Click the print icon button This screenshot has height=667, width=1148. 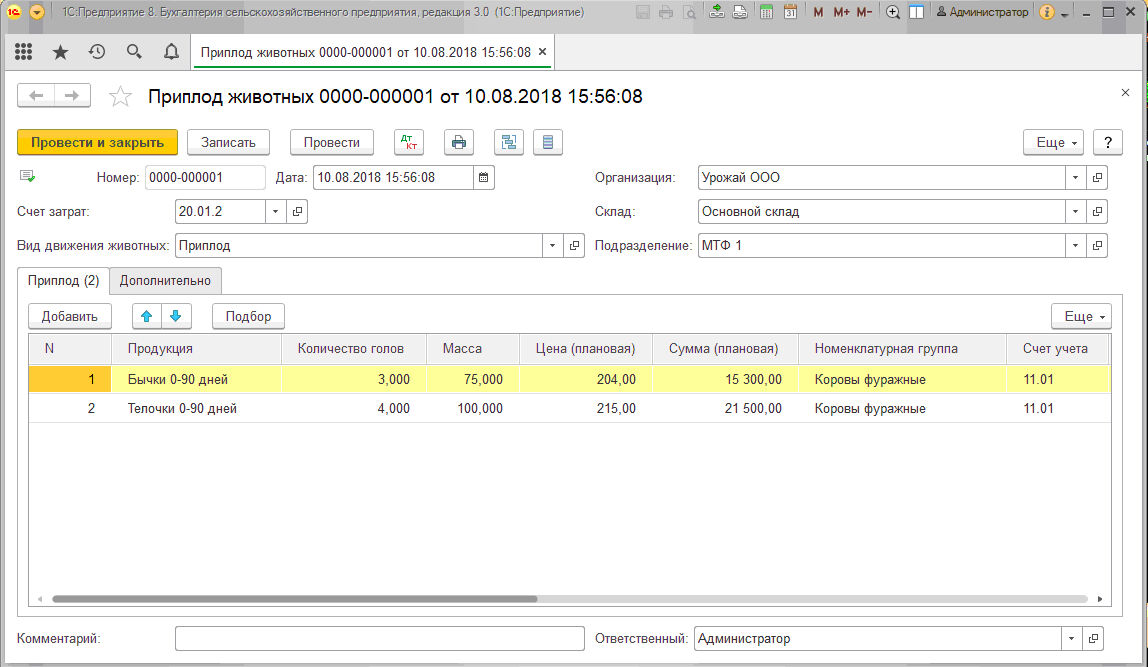click(459, 142)
